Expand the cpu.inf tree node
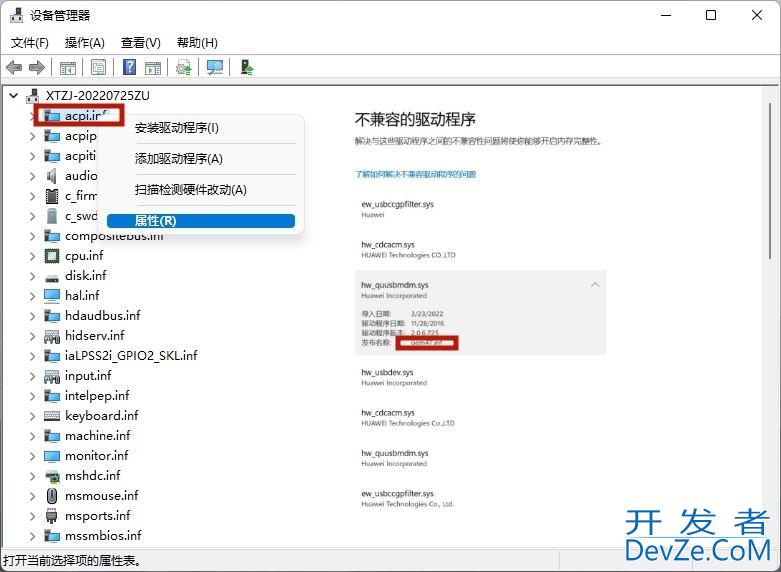Screen dimensions: 781x572 pos(32,256)
